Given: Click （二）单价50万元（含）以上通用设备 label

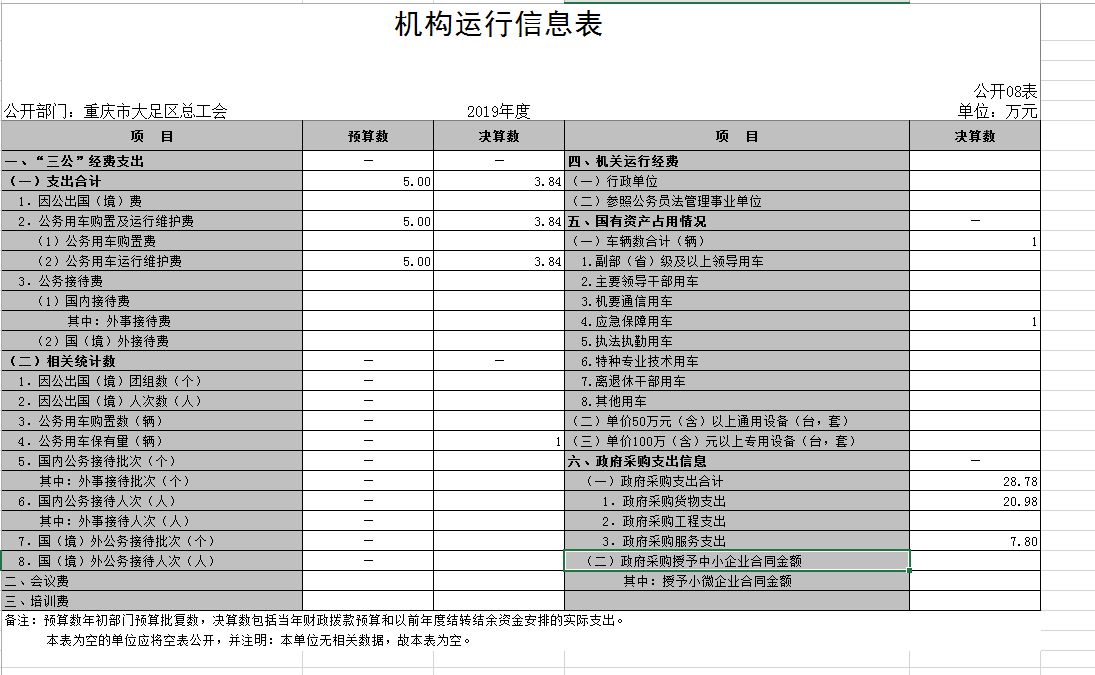Looking at the screenshot, I should point(710,422).
